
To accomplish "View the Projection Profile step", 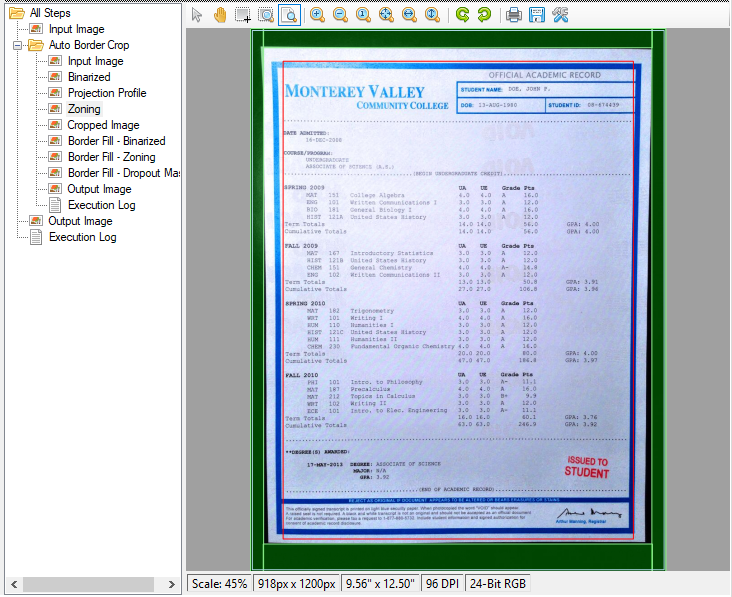I will pyautogui.click(x=107, y=93).
